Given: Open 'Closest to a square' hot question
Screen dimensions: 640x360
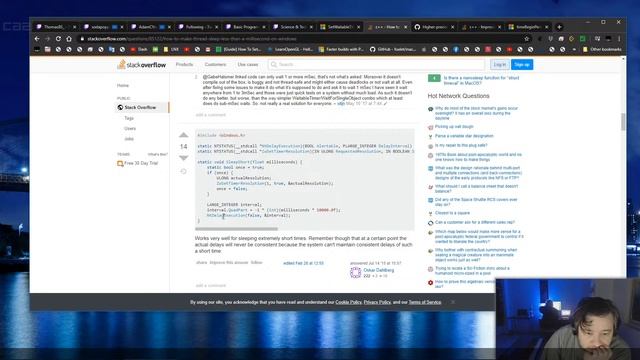Looking at the screenshot, I should [452, 213].
